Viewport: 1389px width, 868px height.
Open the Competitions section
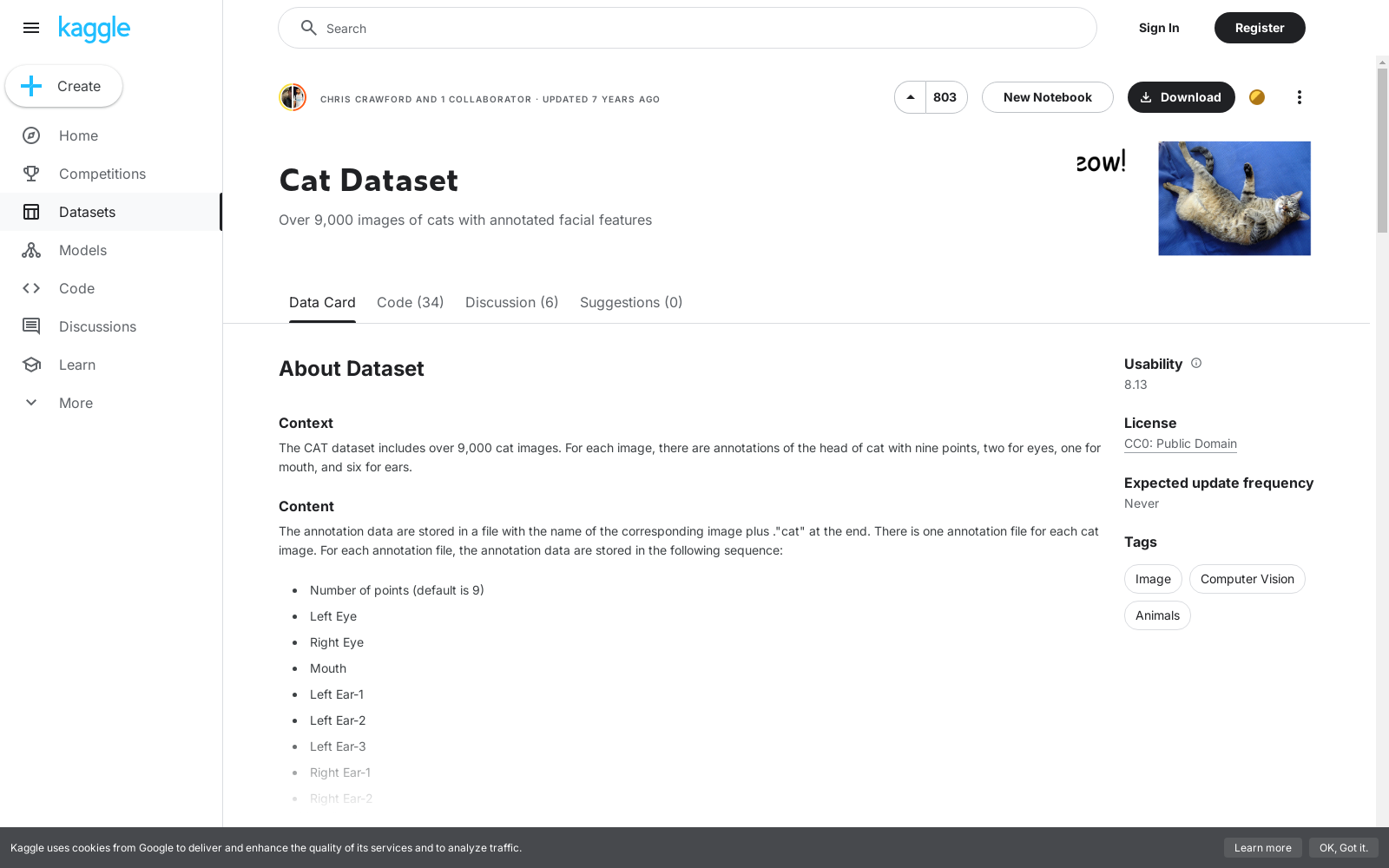(x=102, y=174)
